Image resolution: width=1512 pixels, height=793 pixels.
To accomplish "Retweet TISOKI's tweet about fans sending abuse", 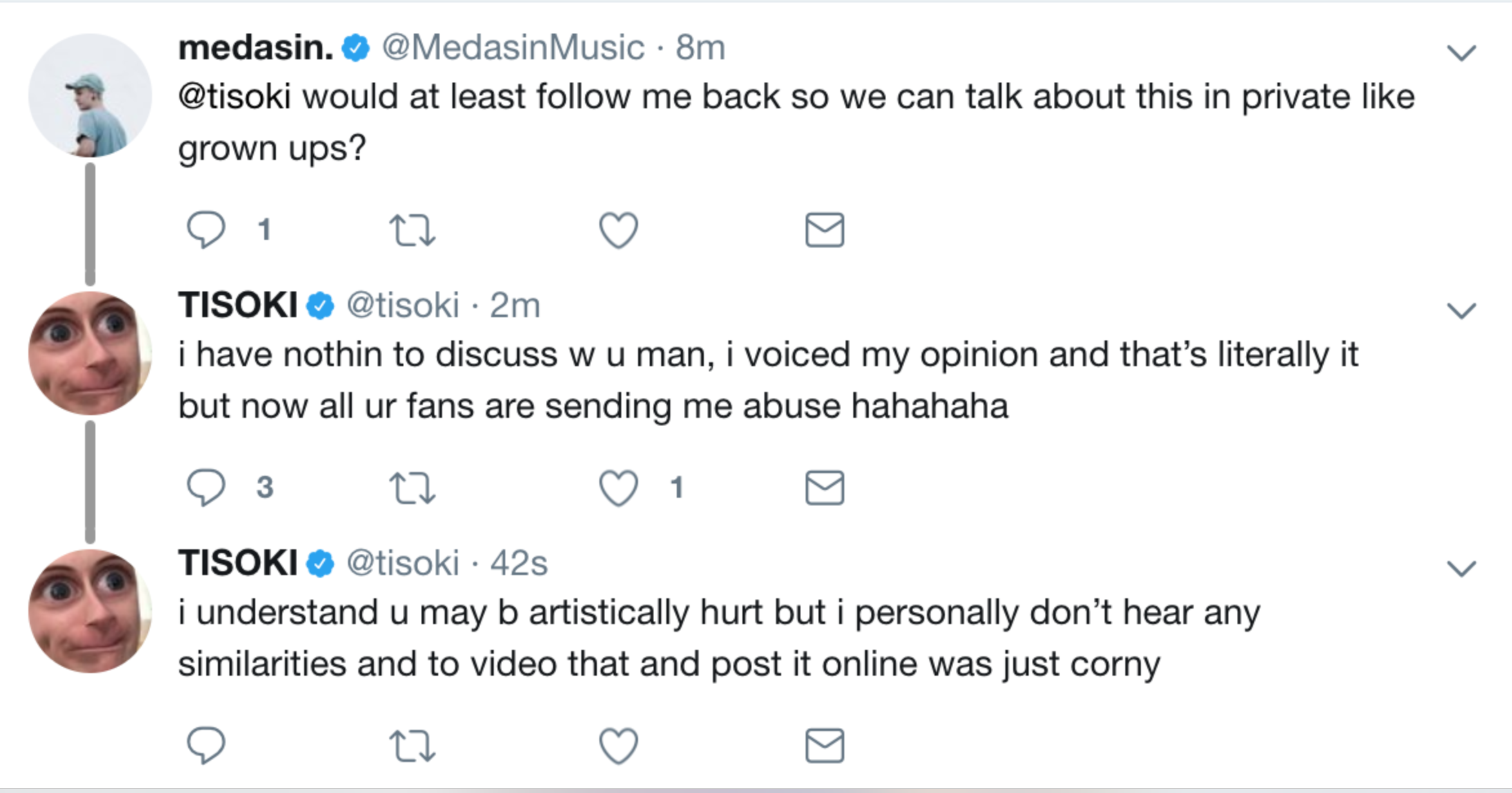I will (x=412, y=488).
